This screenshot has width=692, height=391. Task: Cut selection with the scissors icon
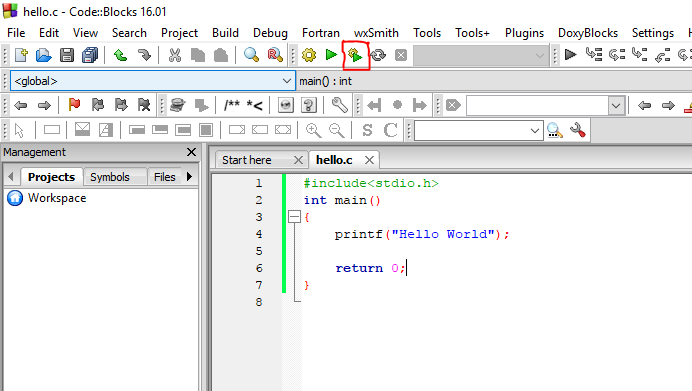pos(175,55)
